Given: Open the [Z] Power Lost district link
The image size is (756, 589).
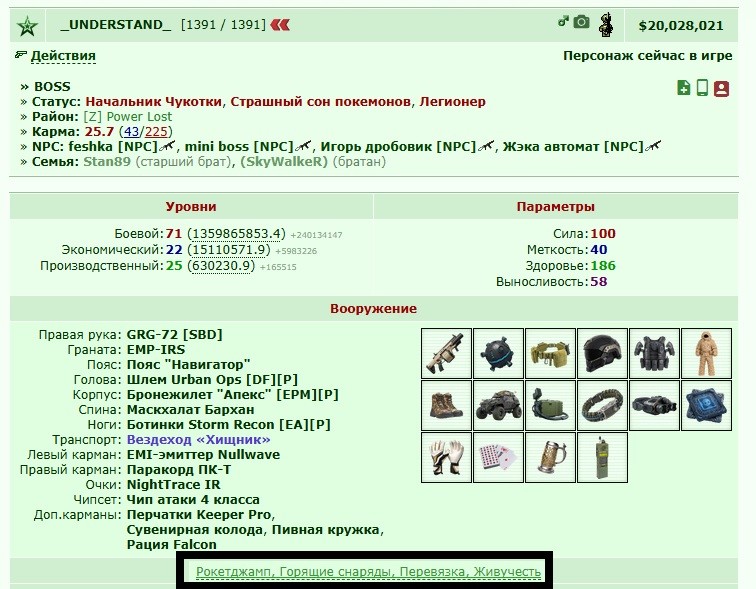Looking at the screenshot, I should (x=127, y=117).
